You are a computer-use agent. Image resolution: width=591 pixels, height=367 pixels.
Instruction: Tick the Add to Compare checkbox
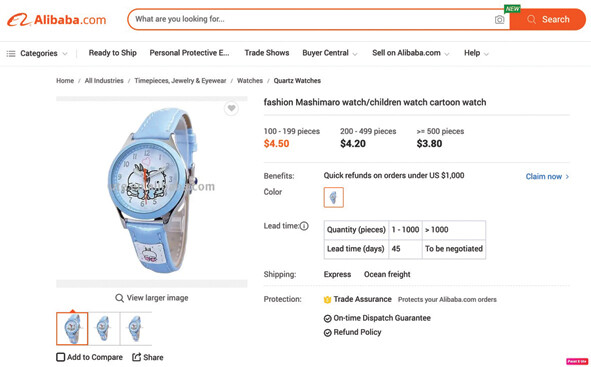click(60, 357)
